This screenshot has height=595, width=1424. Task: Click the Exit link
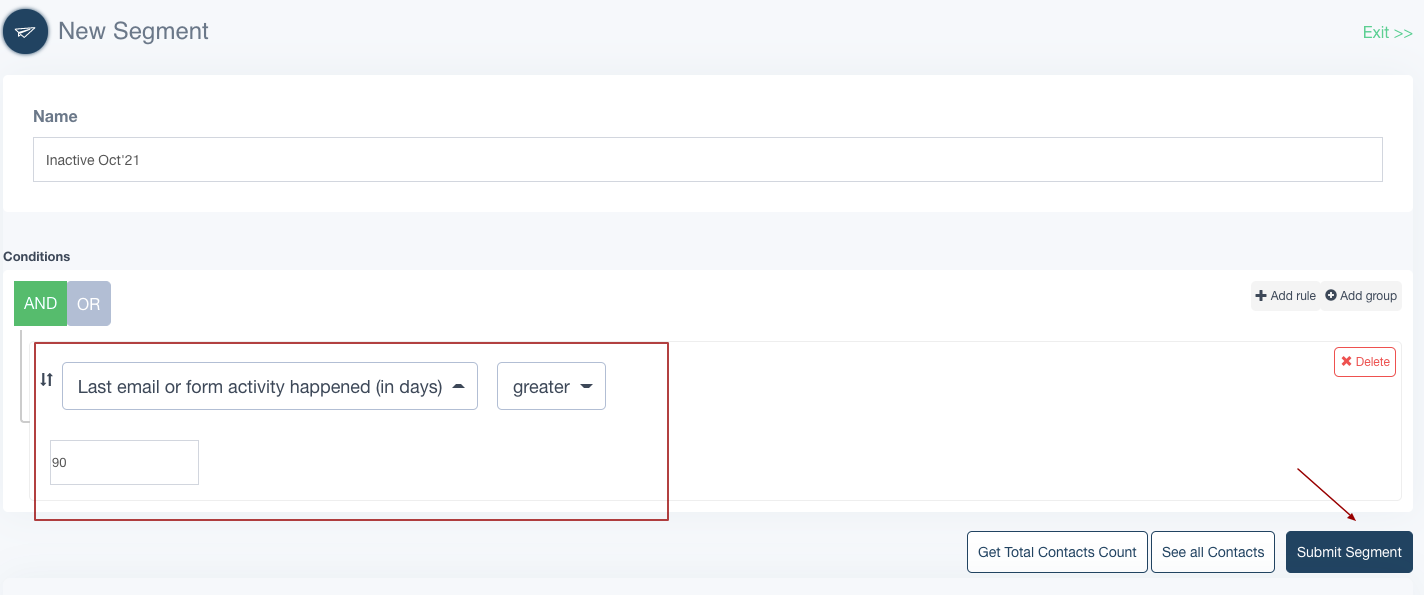[x=1387, y=33]
